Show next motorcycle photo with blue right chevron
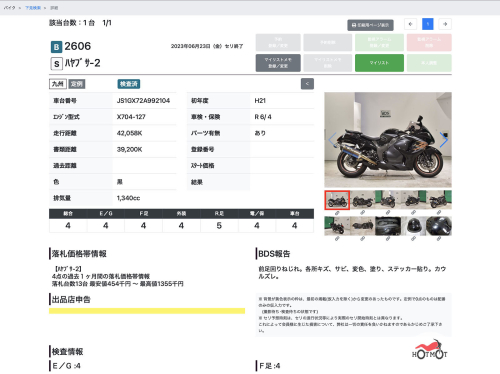 click(443, 140)
